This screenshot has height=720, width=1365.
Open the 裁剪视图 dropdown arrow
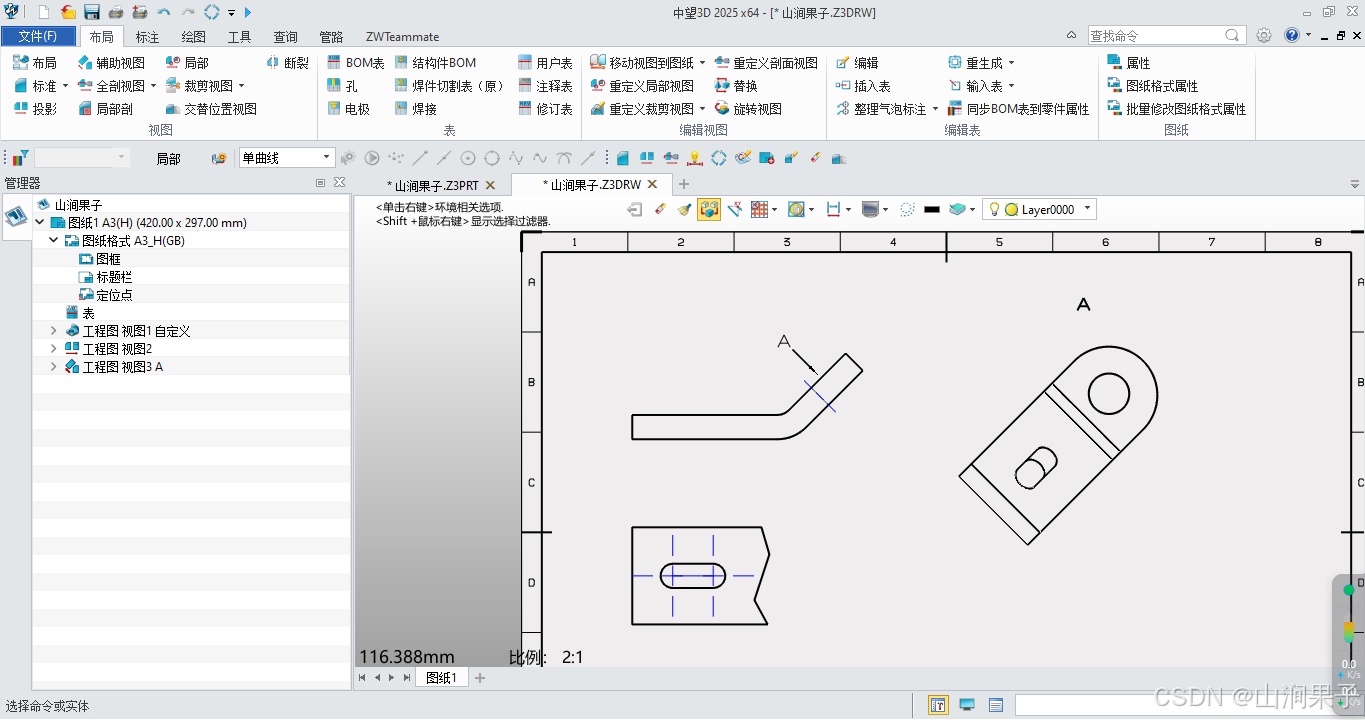point(241,86)
